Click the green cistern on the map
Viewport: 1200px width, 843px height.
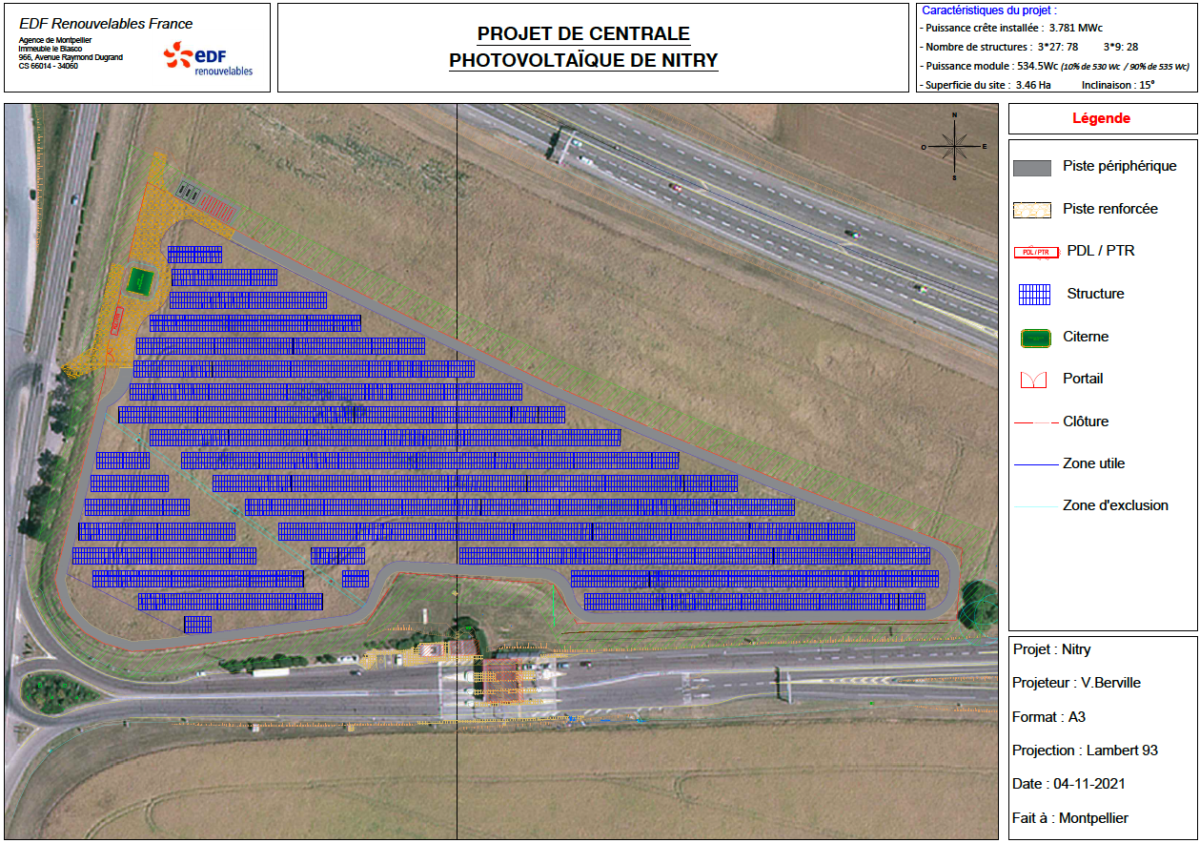point(139,281)
